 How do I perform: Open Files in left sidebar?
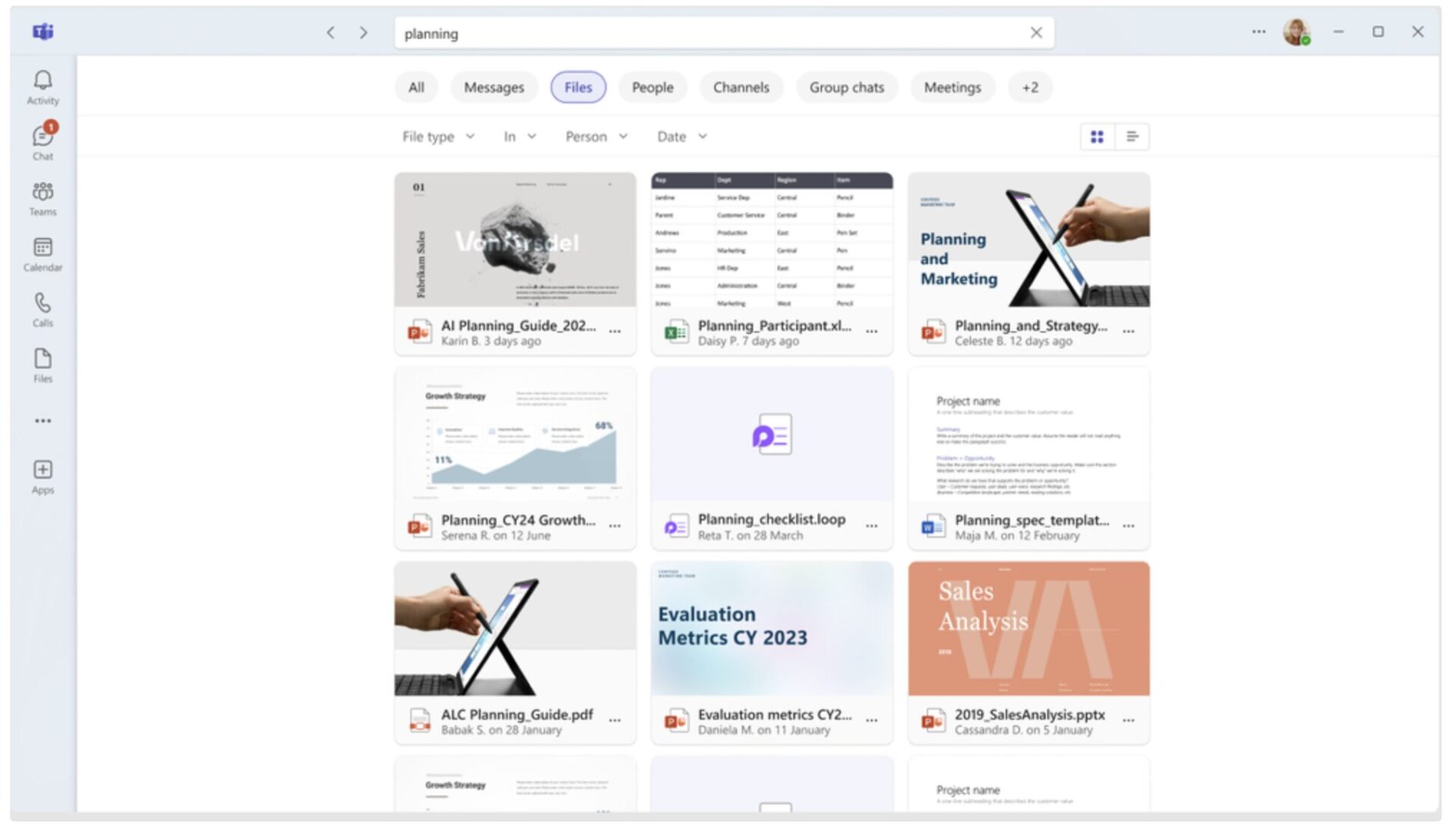[42, 365]
